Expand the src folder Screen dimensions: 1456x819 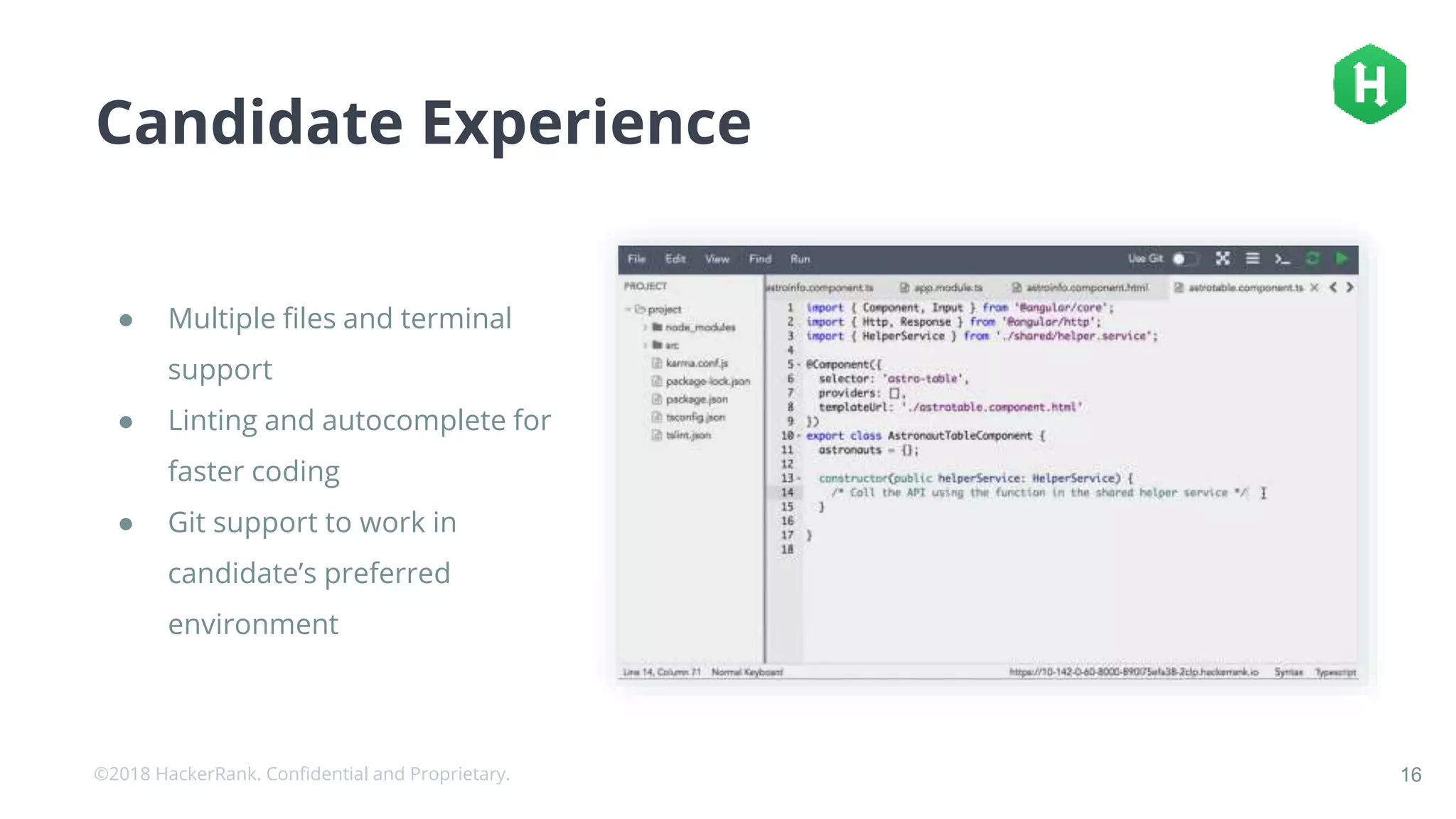pos(646,346)
